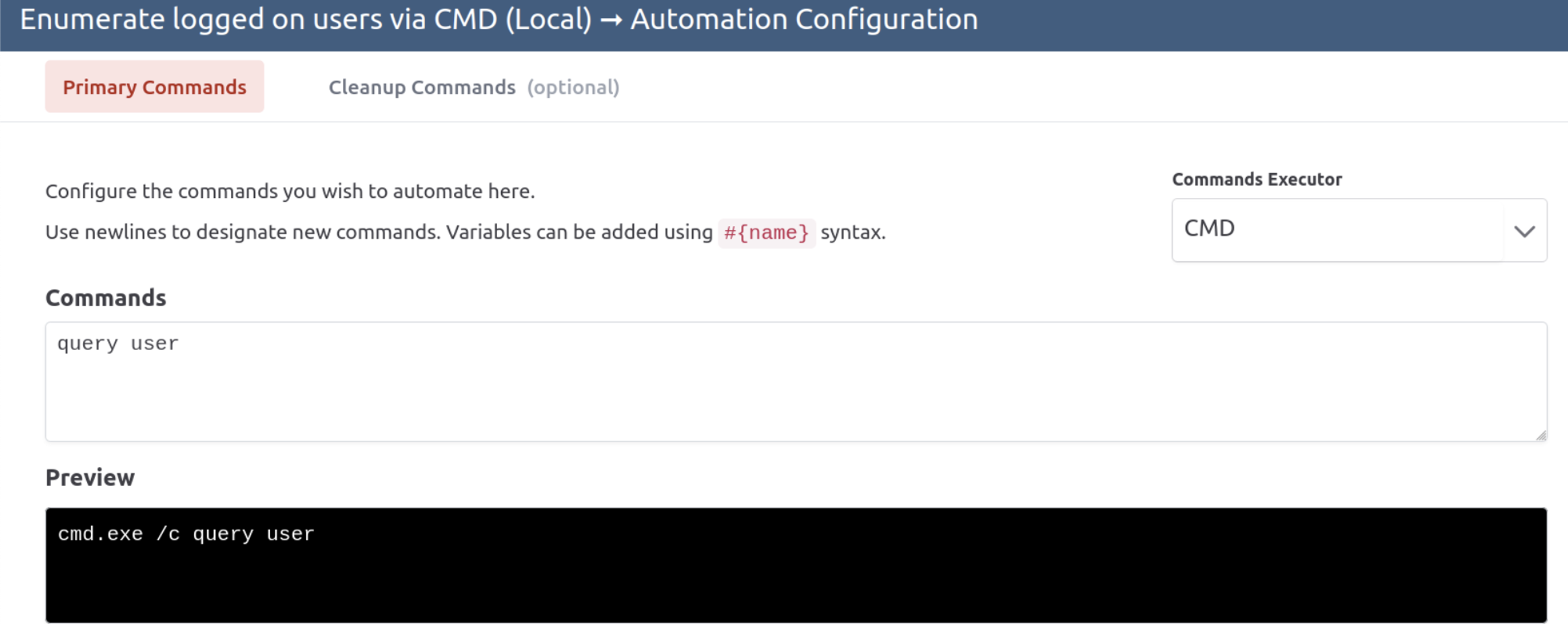Click 'Automation Configuration' in the header
The width and height of the screenshot is (1568, 624).
804,20
